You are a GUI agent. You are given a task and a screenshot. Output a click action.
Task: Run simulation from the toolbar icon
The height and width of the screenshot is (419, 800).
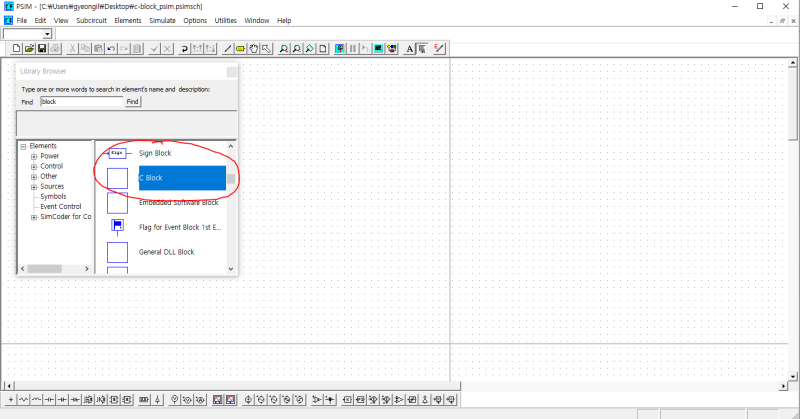(340, 49)
